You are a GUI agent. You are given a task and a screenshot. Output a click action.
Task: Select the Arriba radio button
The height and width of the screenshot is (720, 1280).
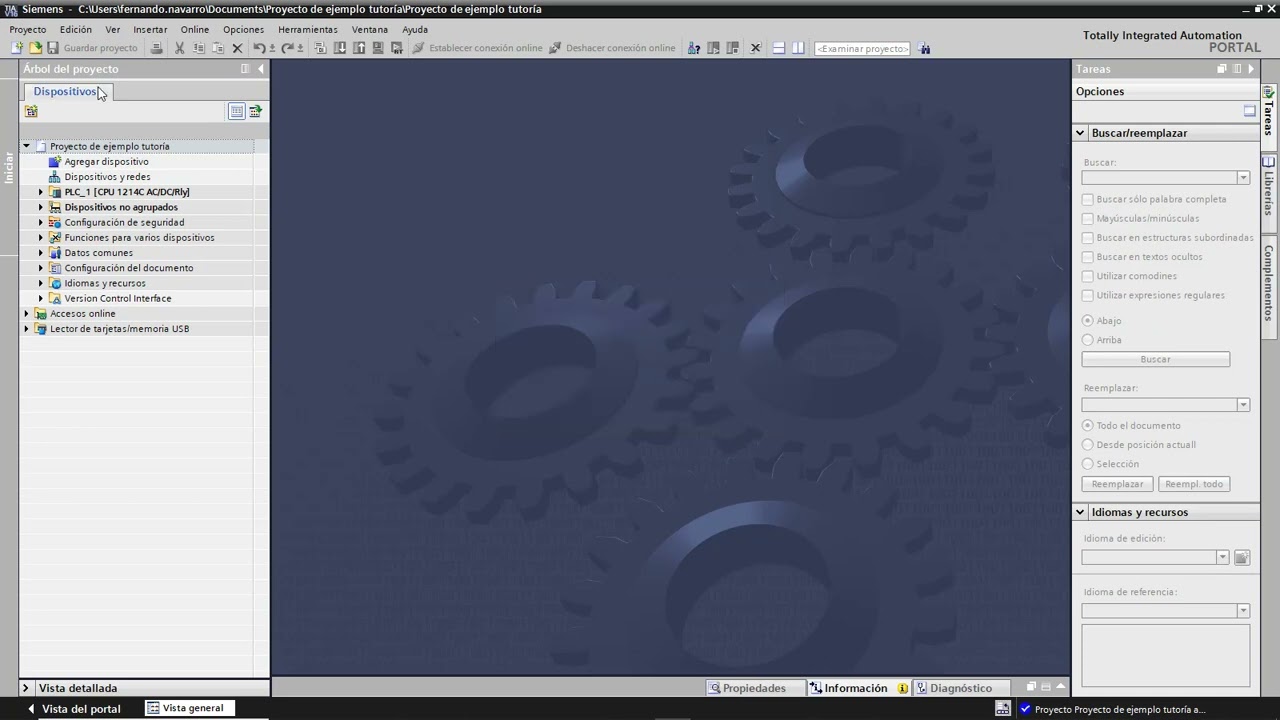[x=1088, y=340]
